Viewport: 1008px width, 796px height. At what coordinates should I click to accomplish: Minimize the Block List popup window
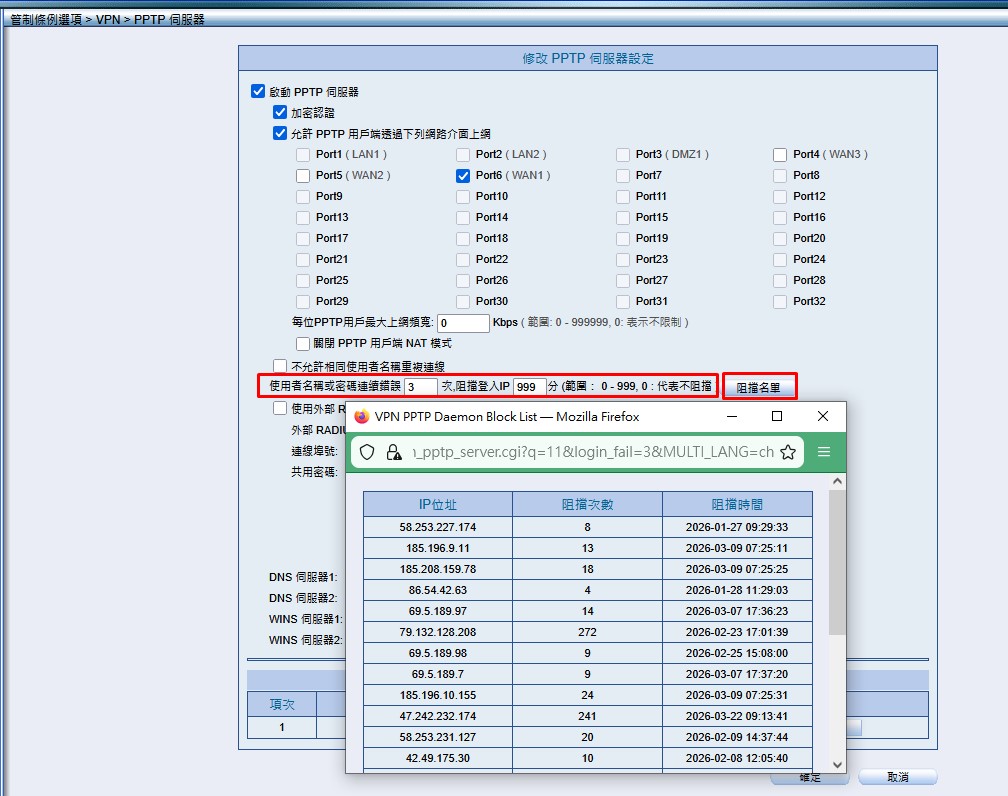(x=732, y=416)
